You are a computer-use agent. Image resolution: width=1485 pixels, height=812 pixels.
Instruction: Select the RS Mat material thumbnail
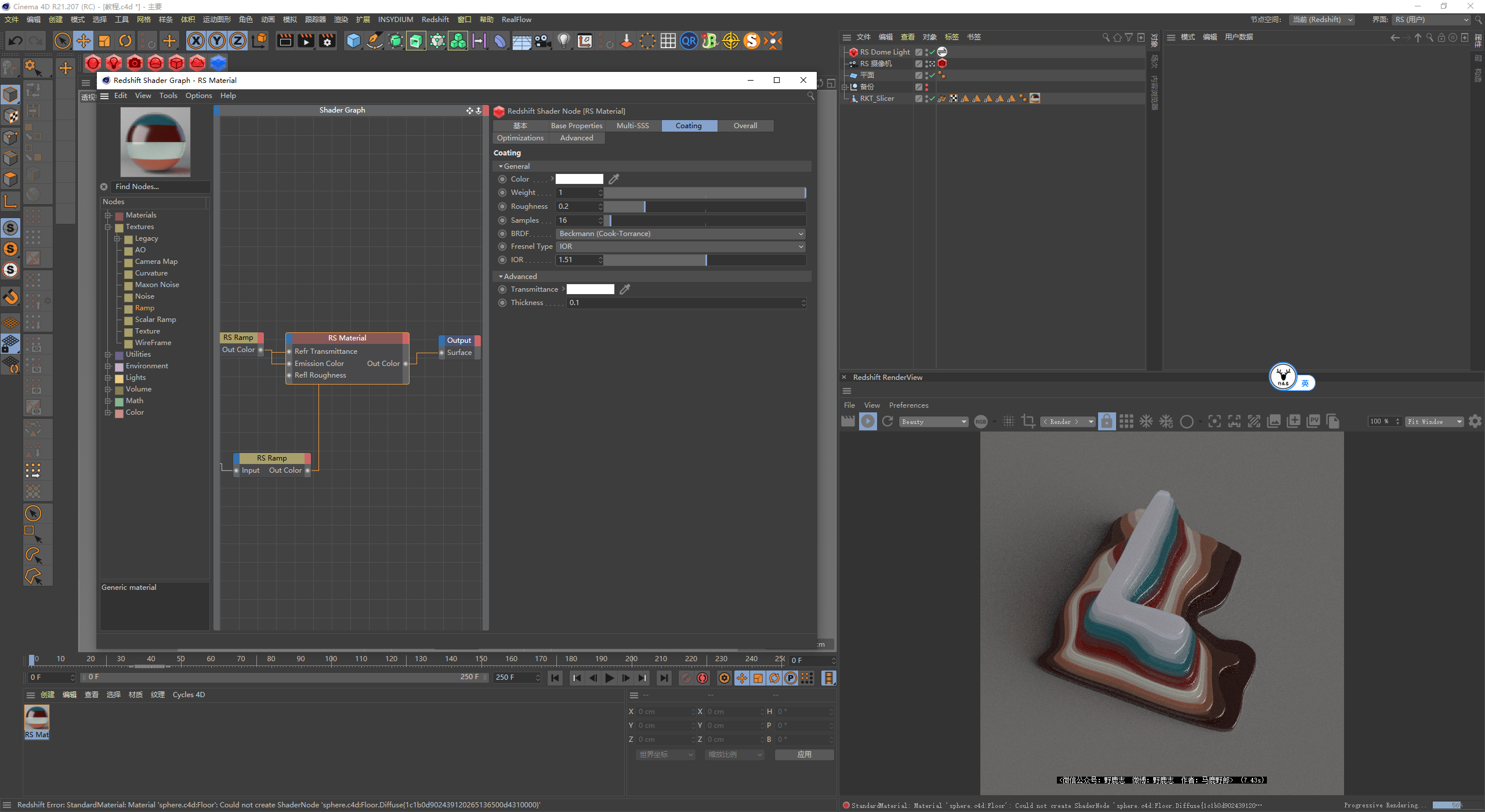[x=37, y=718]
